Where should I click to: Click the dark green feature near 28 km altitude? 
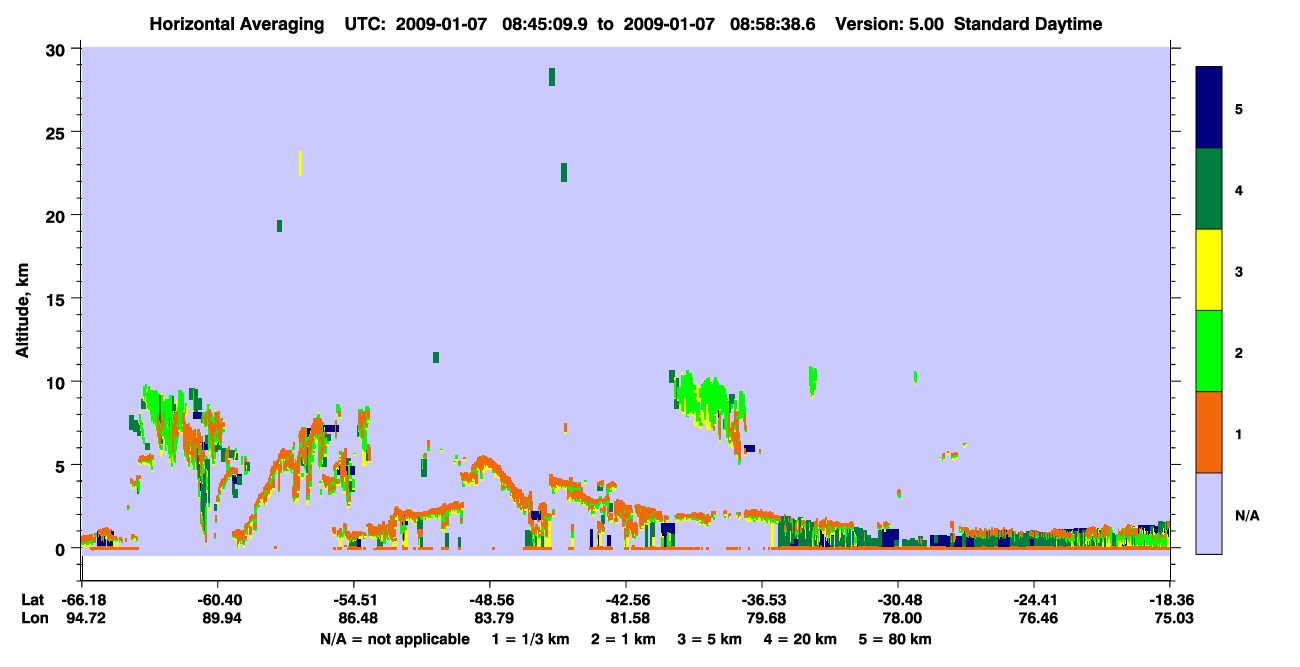coord(552,77)
